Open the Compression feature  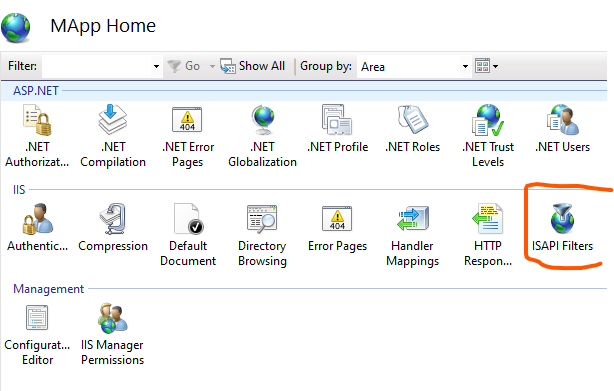(113, 227)
